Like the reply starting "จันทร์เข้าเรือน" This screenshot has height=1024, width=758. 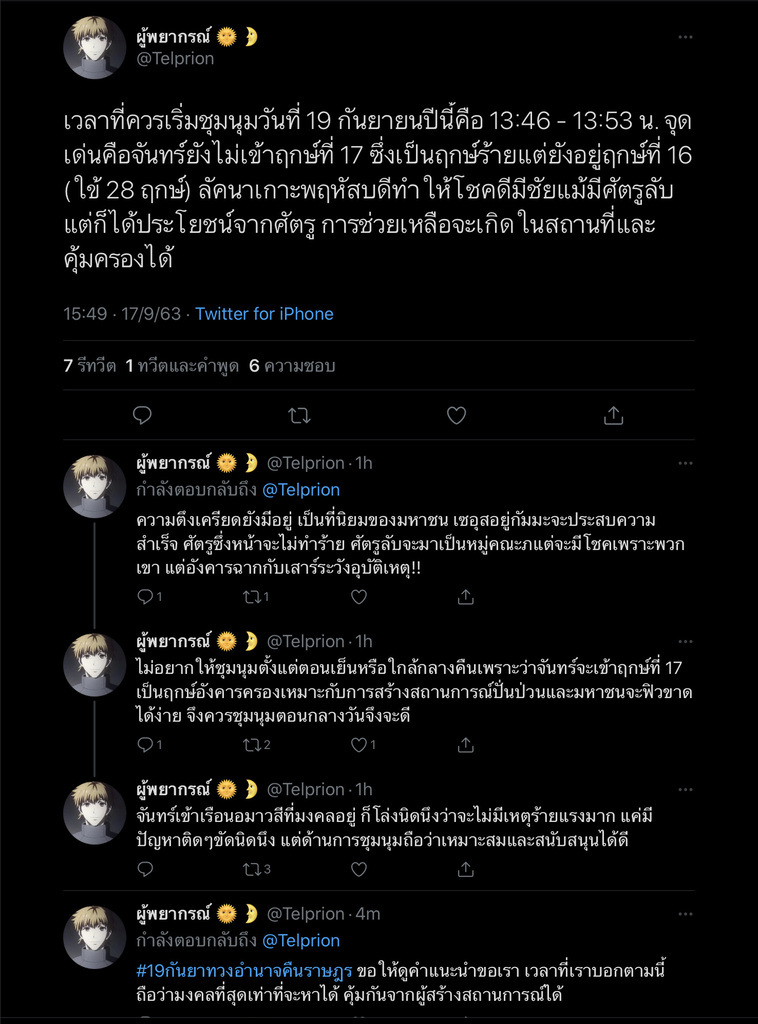pyautogui.click(x=359, y=869)
